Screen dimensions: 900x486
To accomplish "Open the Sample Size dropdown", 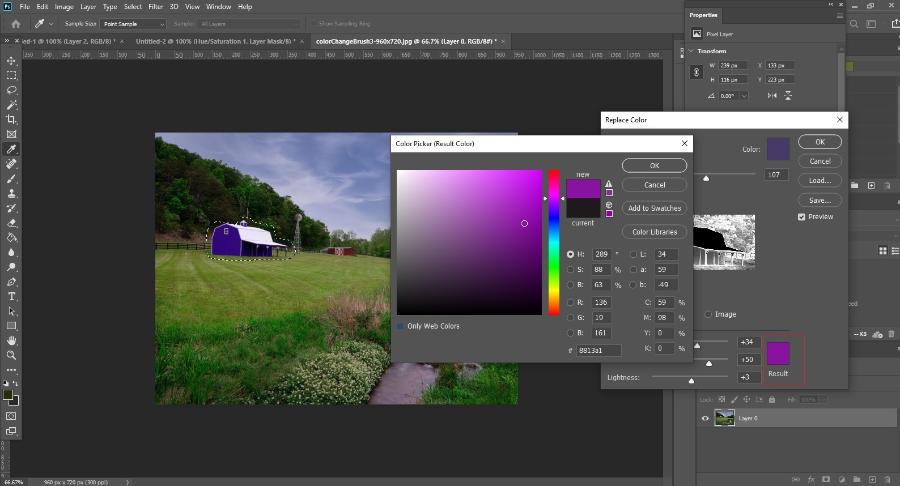I will tap(133, 23).
